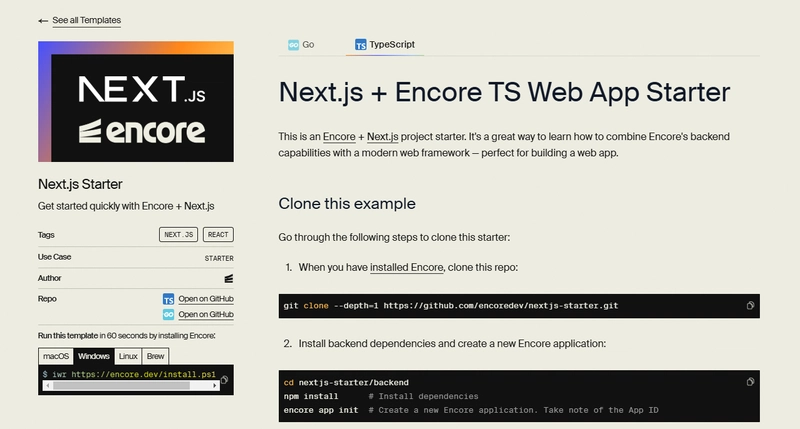Click the install command horizontal scrollbar thumb
The image size is (800, 429).
(x=121, y=386)
